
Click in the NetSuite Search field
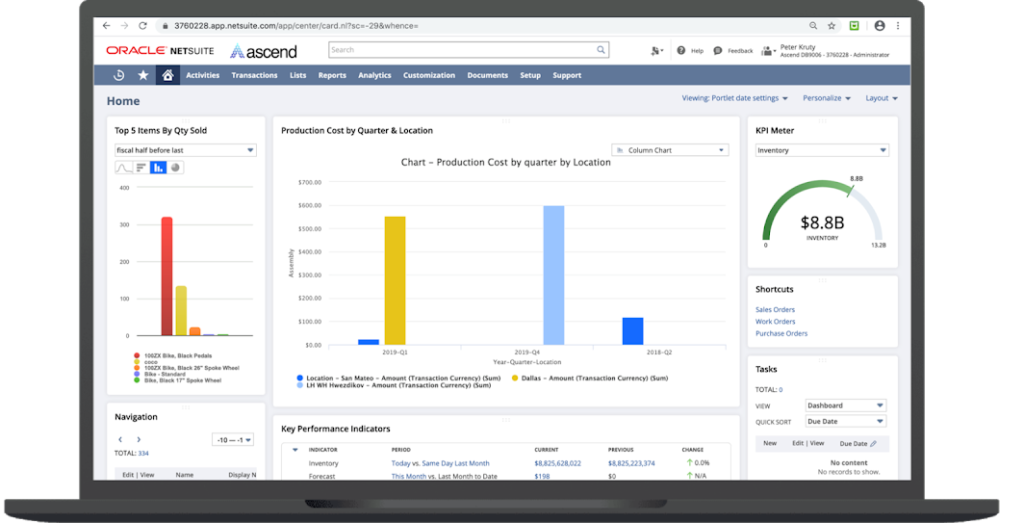461,50
